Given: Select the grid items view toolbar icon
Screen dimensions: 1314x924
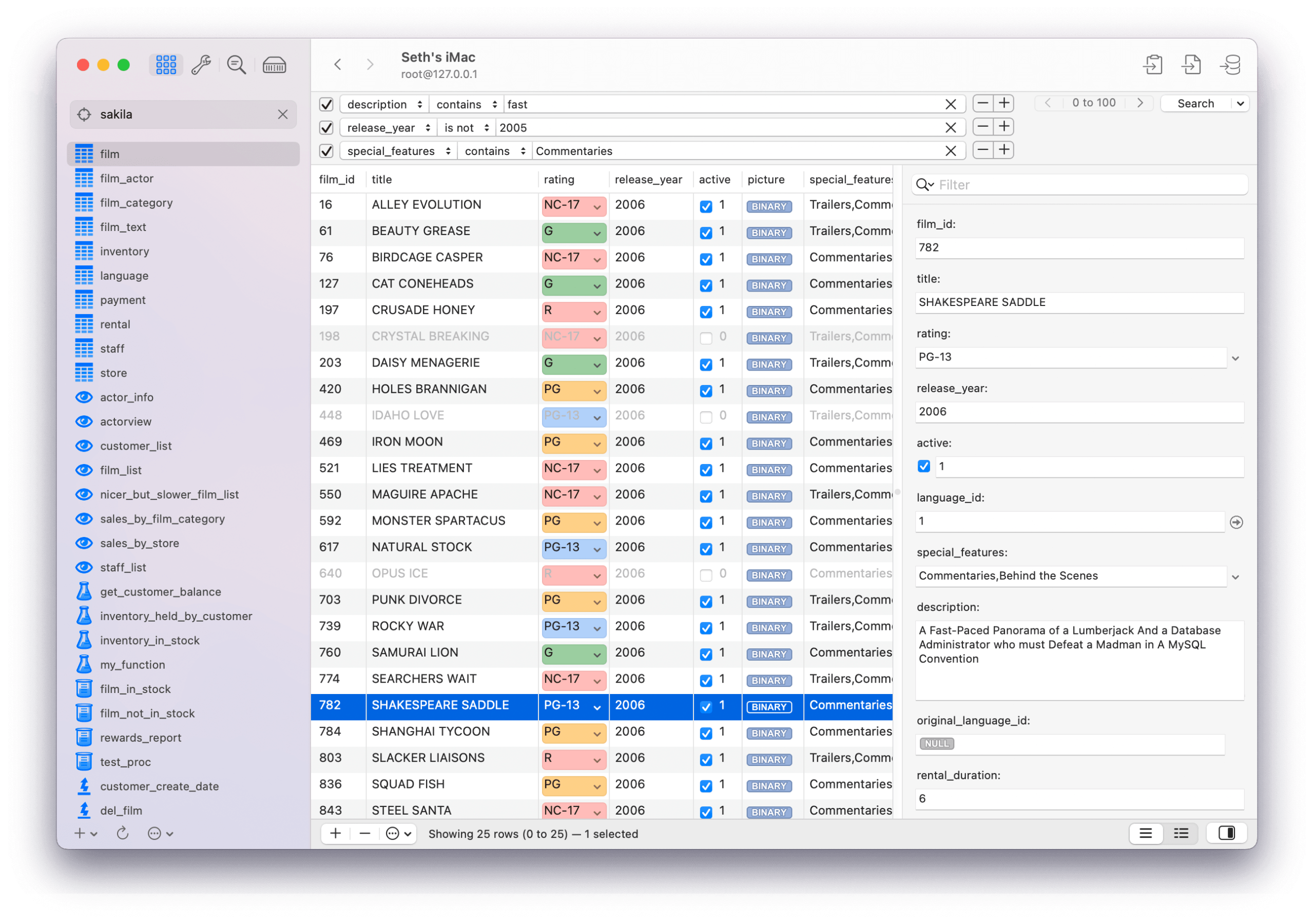Looking at the screenshot, I should coord(165,65).
